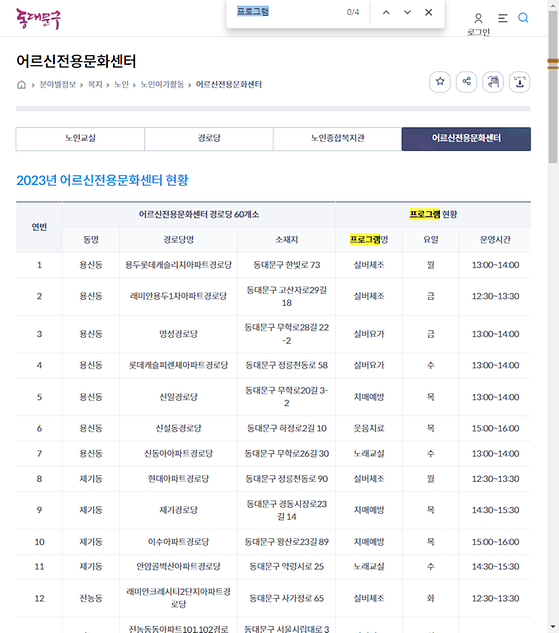Click 제기경로당 cell
The width and height of the screenshot is (559, 633).
tap(178, 510)
